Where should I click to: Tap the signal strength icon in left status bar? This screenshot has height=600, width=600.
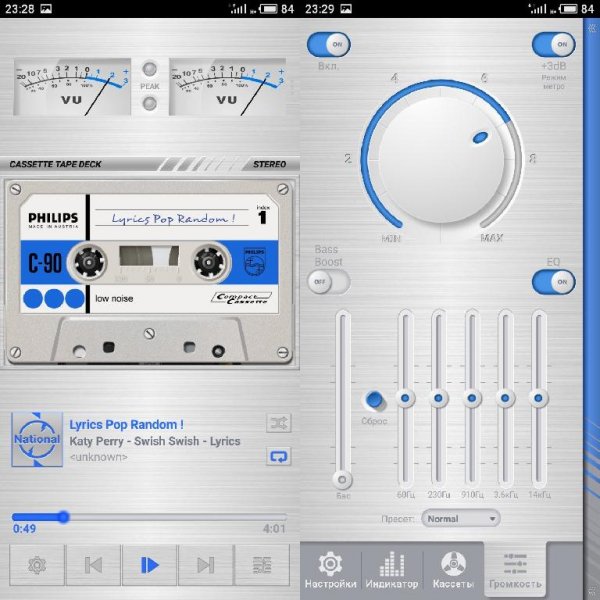[x=238, y=8]
